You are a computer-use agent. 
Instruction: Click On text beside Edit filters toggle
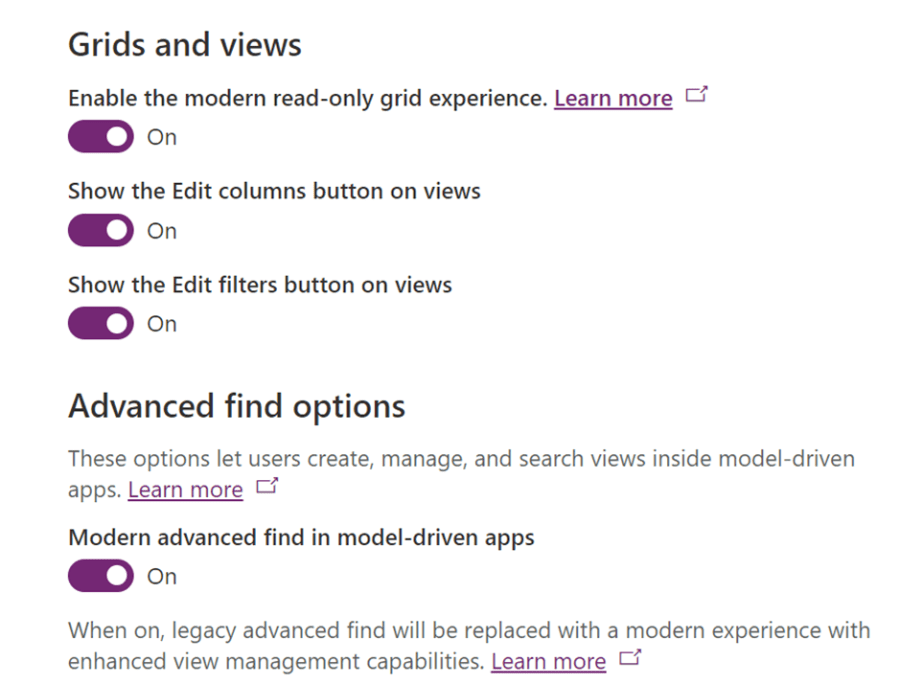coord(161,323)
